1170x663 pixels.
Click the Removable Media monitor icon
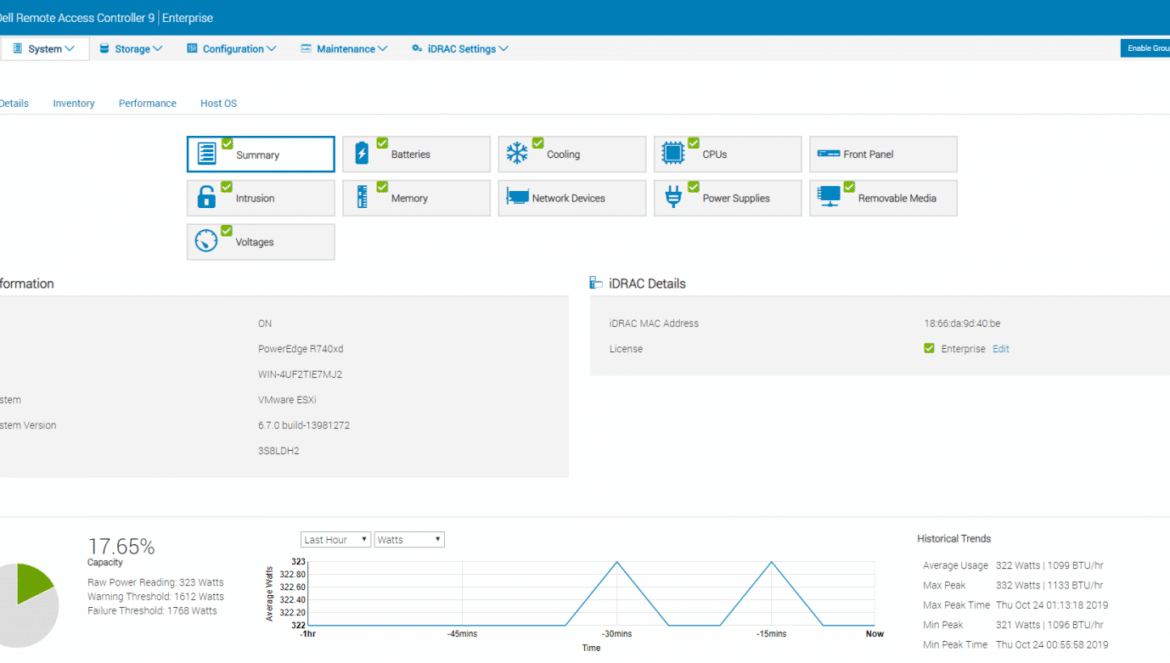point(828,196)
